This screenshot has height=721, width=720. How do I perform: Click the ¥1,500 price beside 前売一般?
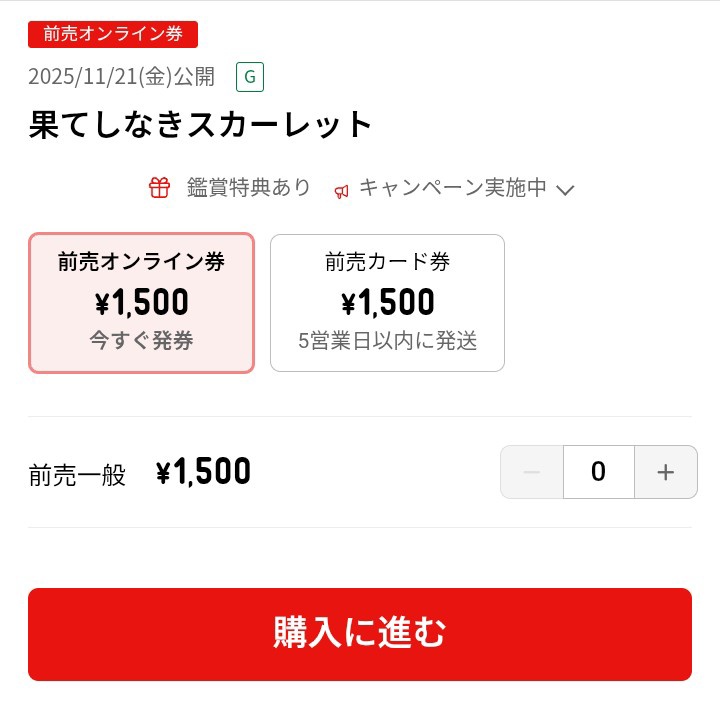(x=203, y=472)
